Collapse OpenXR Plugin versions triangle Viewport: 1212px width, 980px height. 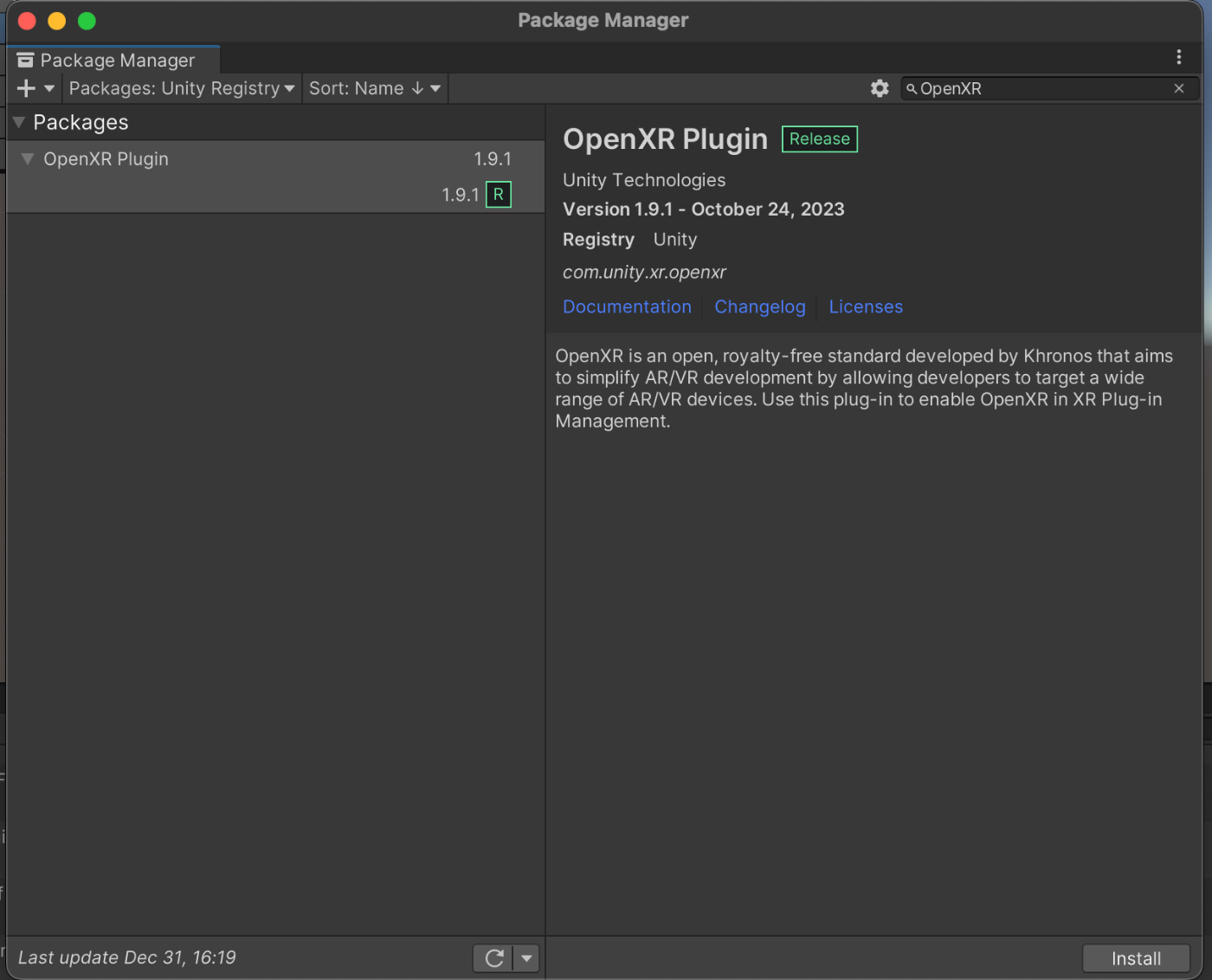28,158
